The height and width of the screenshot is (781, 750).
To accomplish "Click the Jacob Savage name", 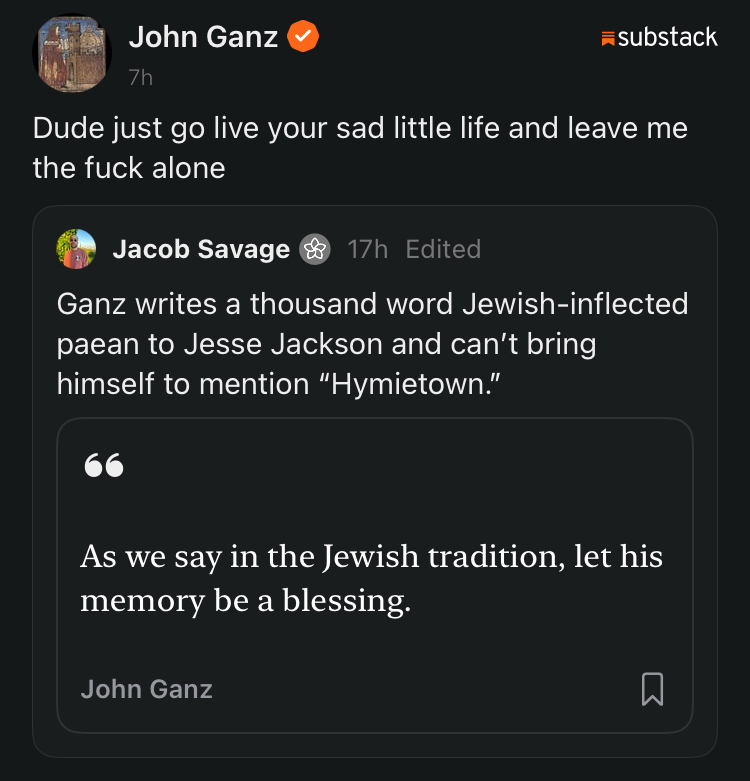I will 201,249.
